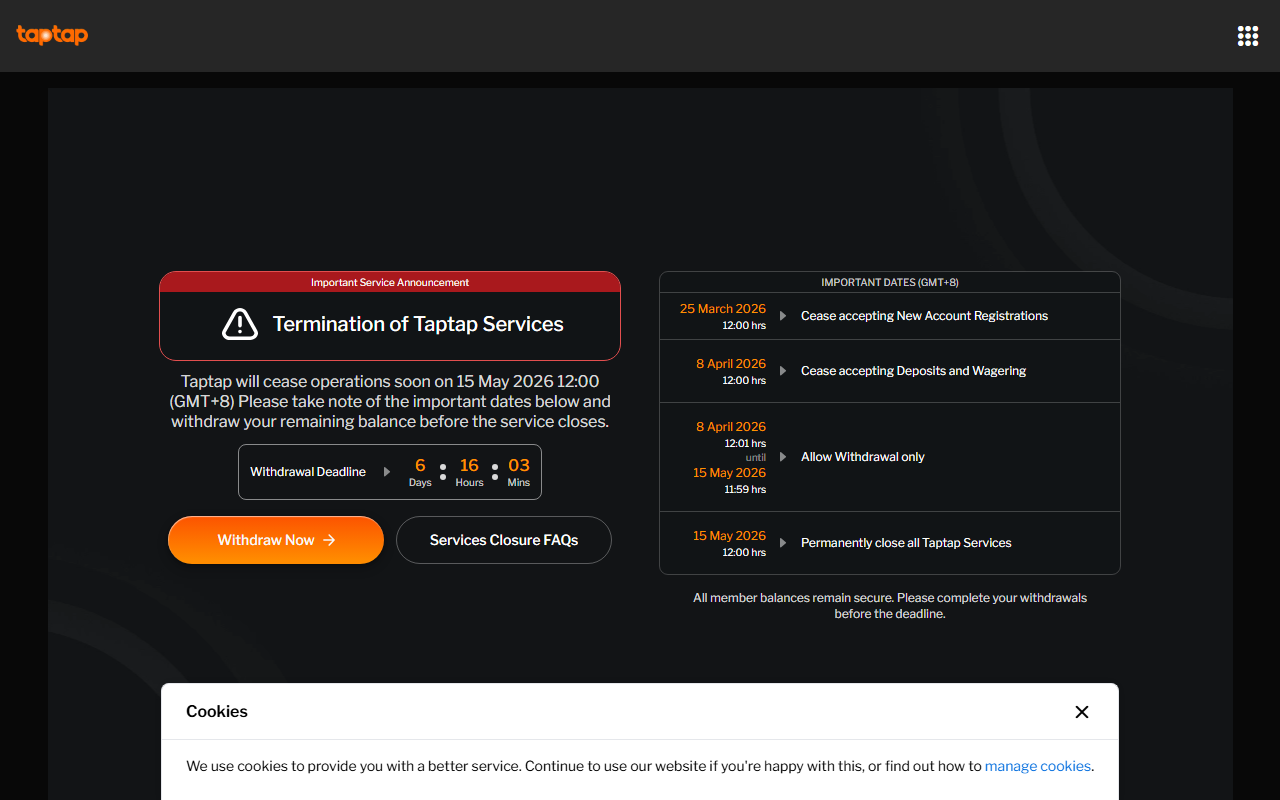Screen dimensions: 1280x800
Task: Click the warning triangle icon
Action: [240, 324]
